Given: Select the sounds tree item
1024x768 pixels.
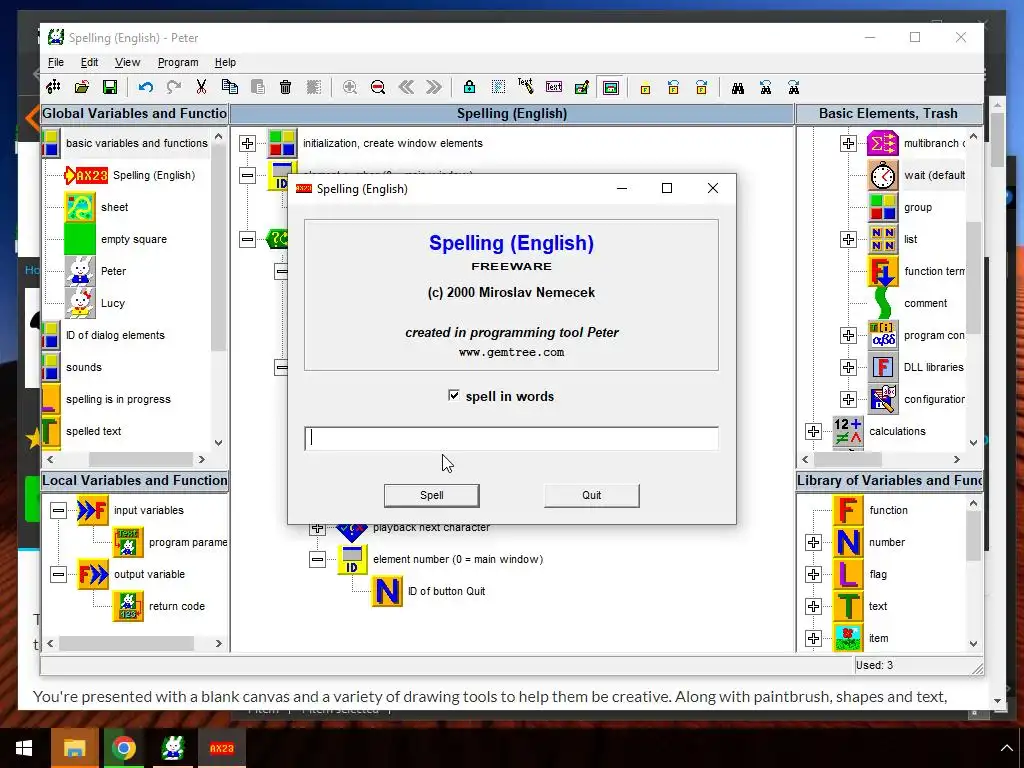Looking at the screenshot, I should 84,367.
